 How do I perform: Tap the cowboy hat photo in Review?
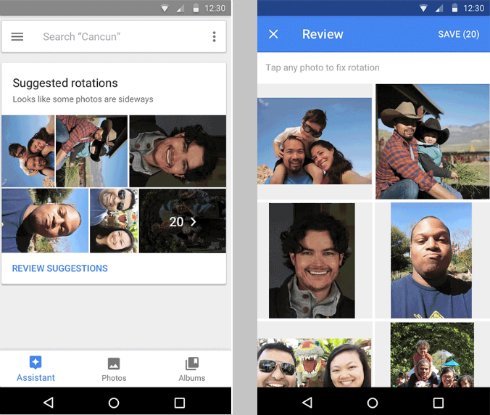433,142
